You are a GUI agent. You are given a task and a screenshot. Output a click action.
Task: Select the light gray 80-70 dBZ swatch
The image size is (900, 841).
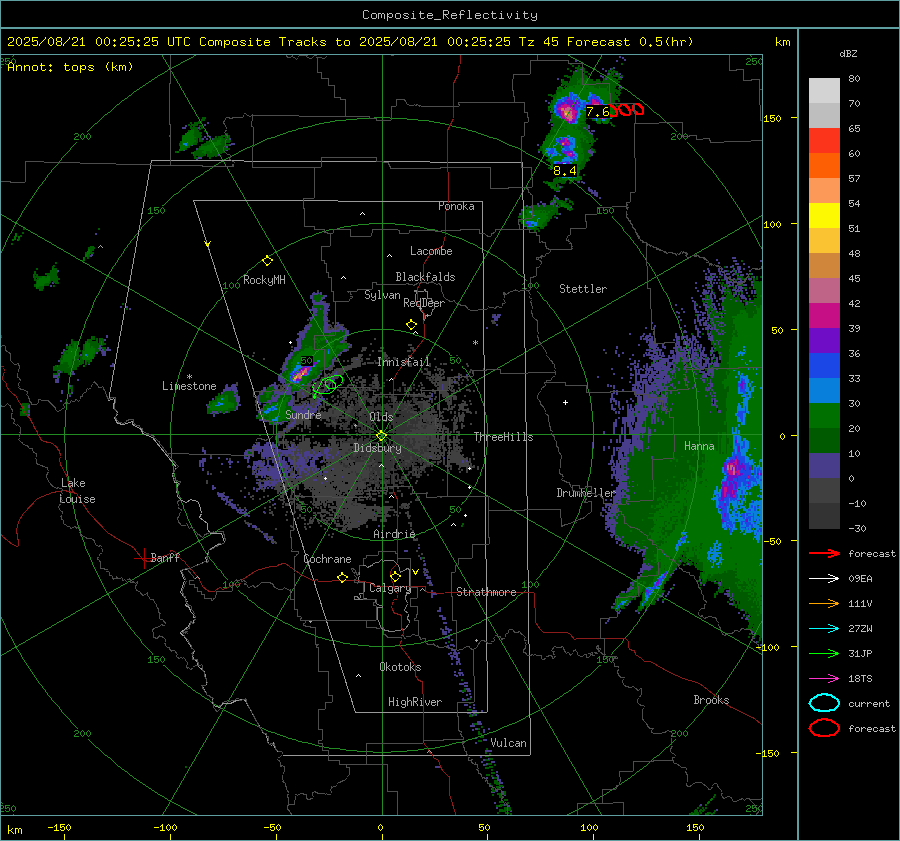pyautogui.click(x=824, y=90)
